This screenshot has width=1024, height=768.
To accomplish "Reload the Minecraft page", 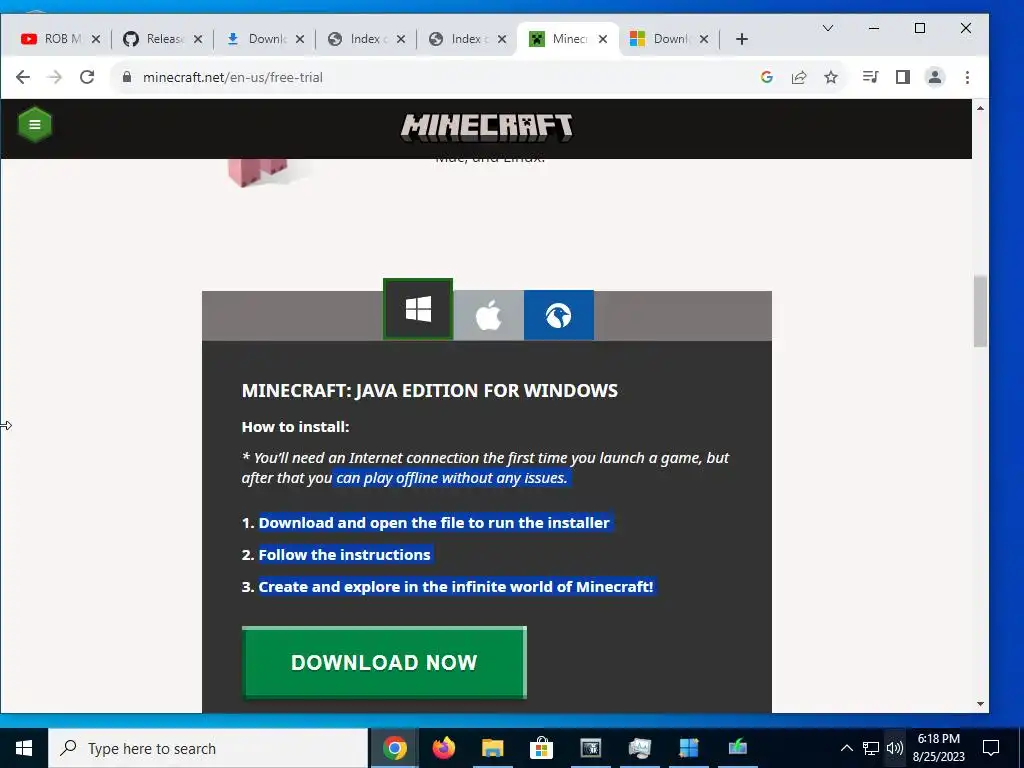I will pyautogui.click(x=87, y=77).
